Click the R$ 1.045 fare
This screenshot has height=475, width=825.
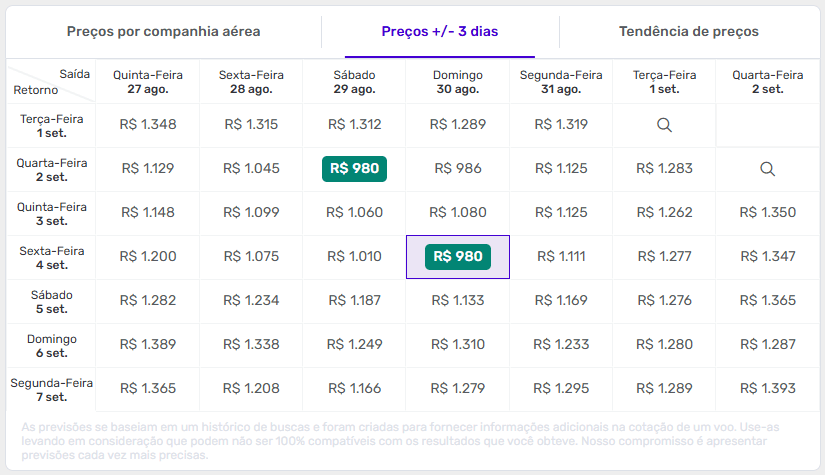tap(251, 168)
